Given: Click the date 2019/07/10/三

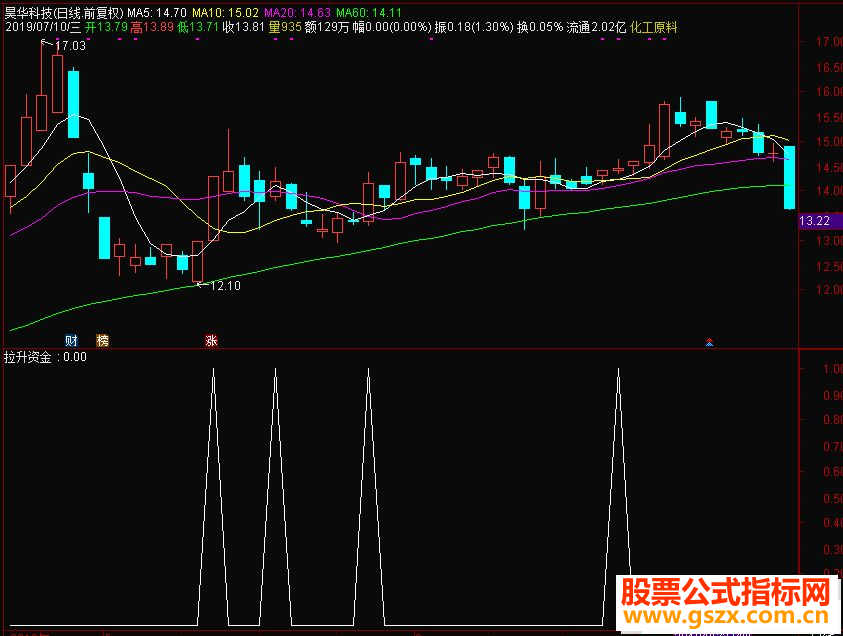Looking at the screenshot, I should pyautogui.click(x=43, y=27).
